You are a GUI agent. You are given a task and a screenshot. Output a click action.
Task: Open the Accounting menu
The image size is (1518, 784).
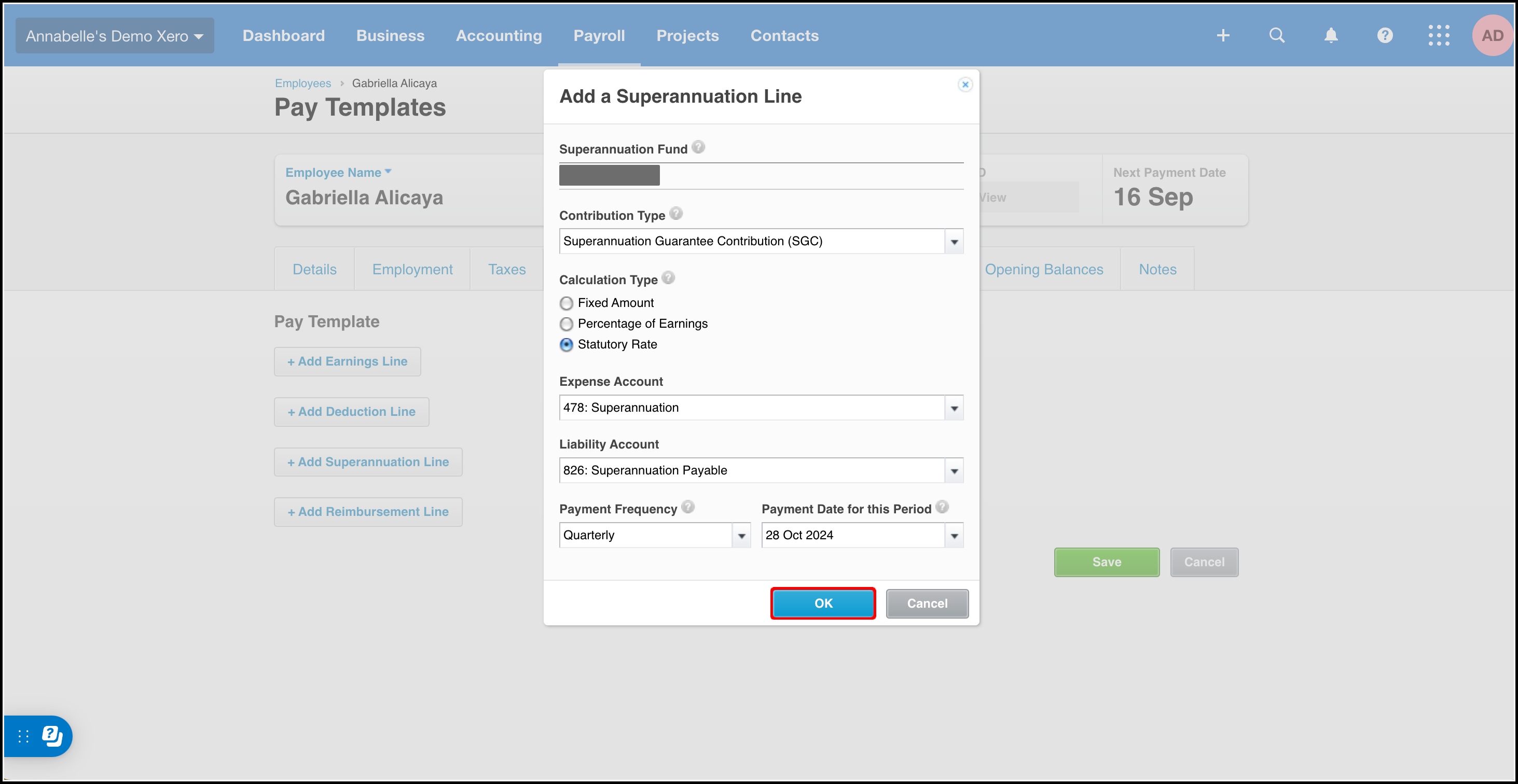499,35
